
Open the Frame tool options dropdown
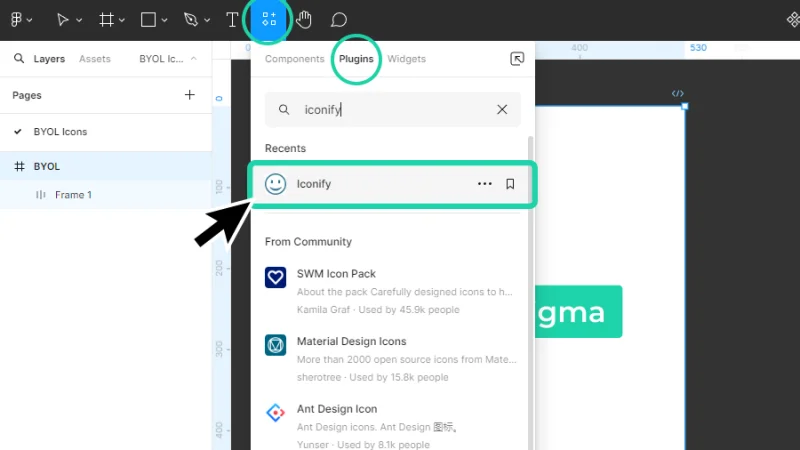coord(122,20)
